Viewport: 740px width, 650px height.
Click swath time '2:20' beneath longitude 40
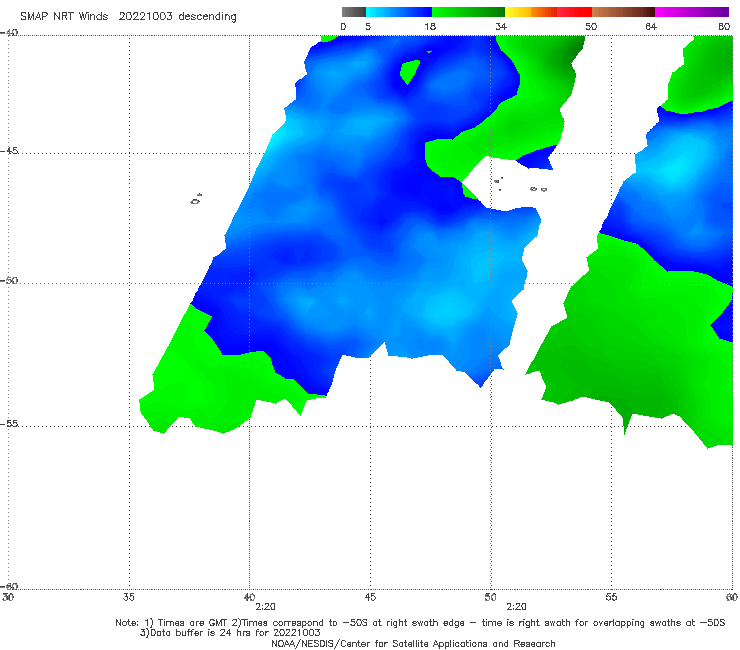[265, 607]
